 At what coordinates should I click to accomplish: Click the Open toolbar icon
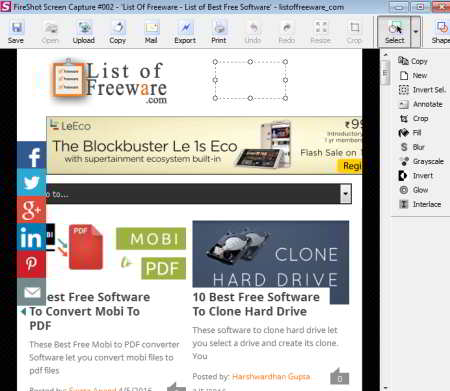coord(50,32)
